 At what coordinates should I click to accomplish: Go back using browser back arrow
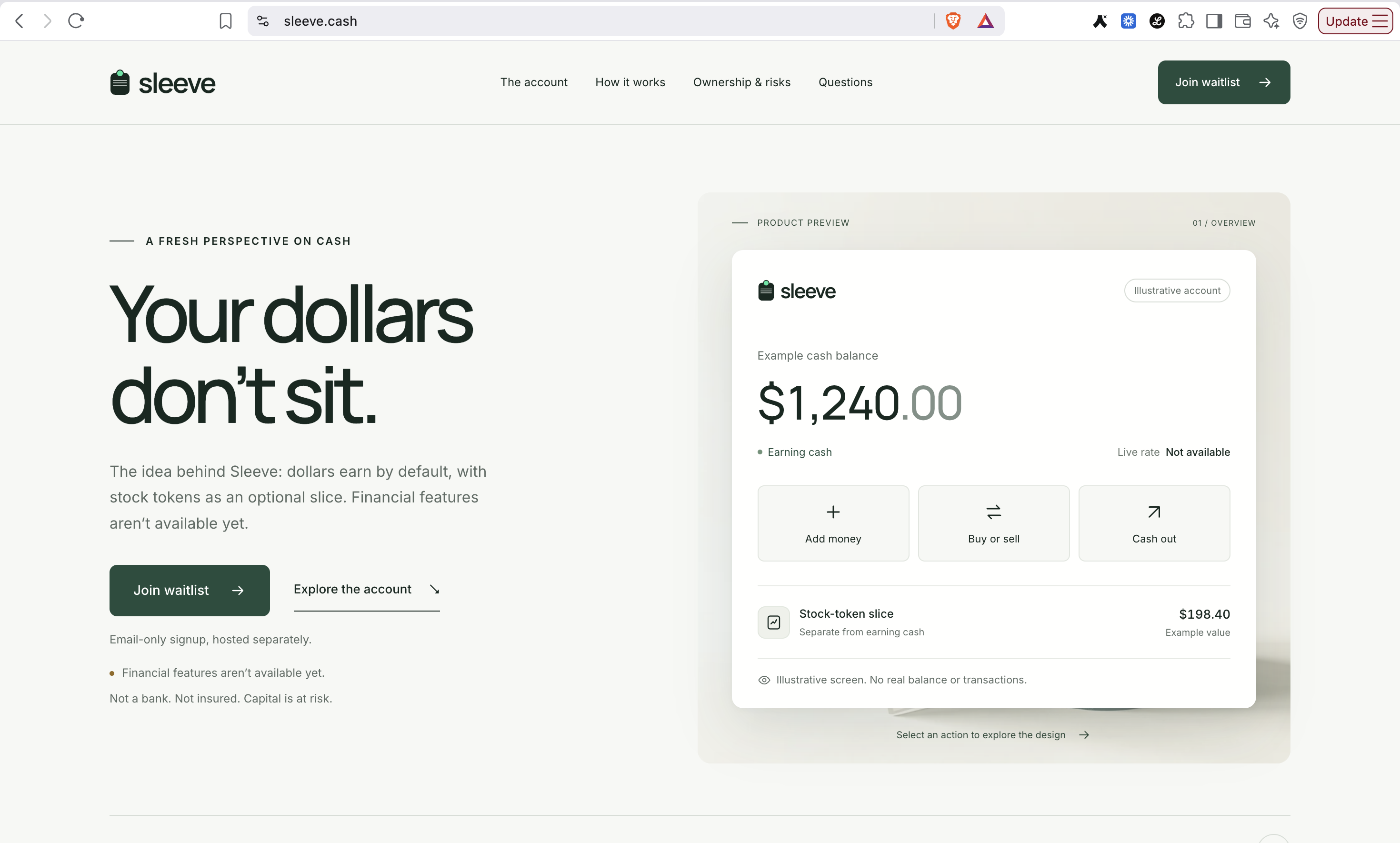click(20, 21)
